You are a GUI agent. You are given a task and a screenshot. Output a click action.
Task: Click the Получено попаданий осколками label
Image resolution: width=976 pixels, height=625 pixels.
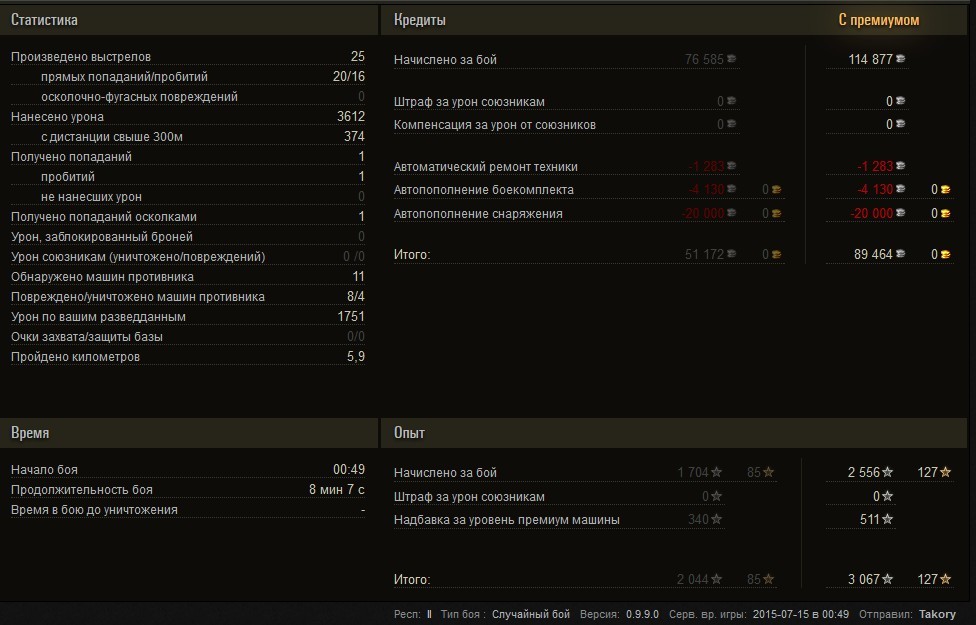click(x=104, y=217)
